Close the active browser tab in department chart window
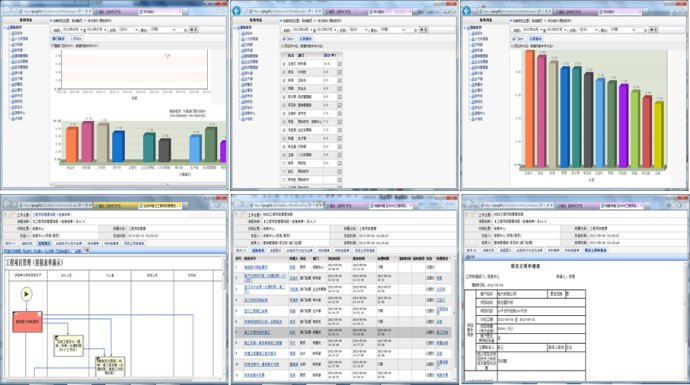Image resolution: width=690 pixels, height=385 pixels. tap(180, 12)
